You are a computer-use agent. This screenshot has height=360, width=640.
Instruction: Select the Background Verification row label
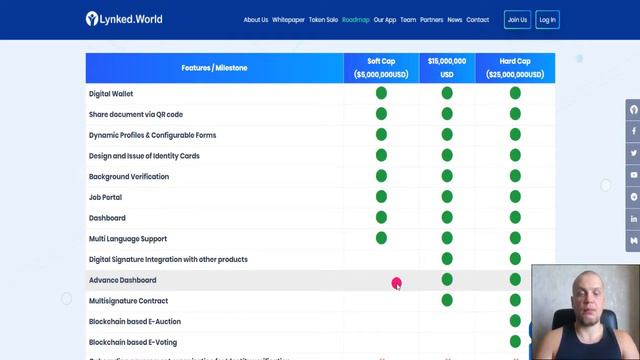point(129,176)
